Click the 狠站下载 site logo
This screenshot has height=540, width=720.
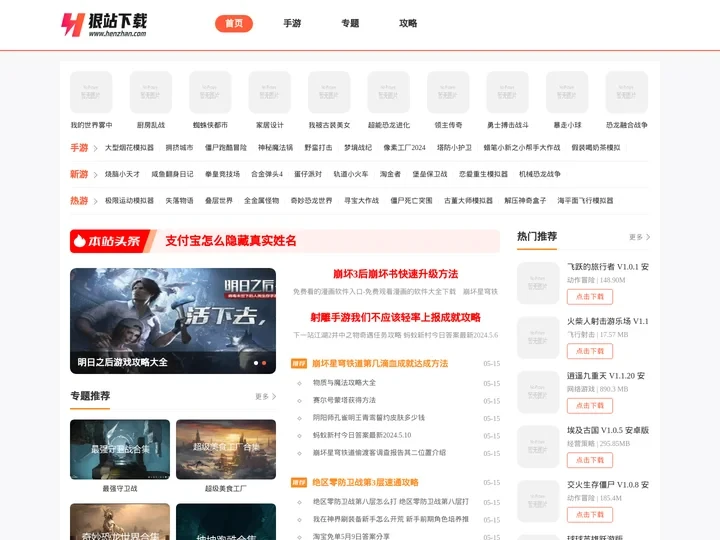click(x=104, y=25)
